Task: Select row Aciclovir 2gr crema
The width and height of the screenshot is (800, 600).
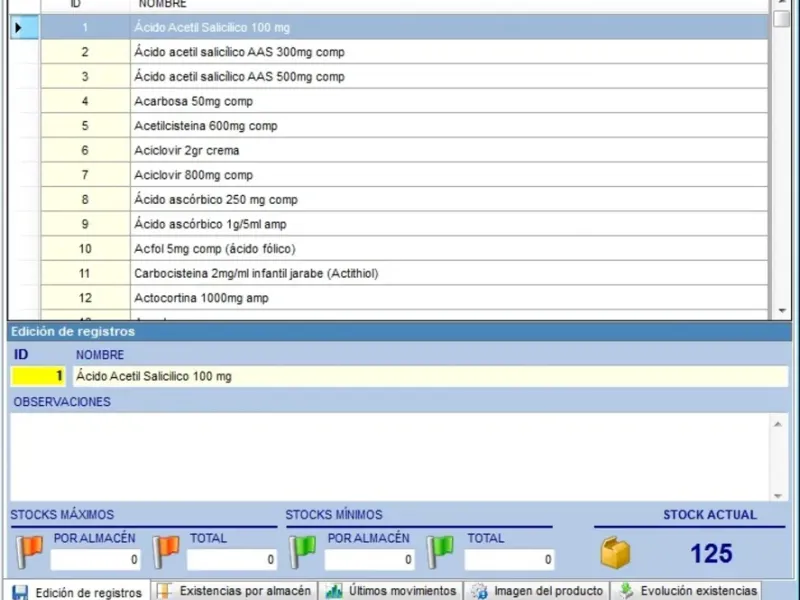Action: (449, 151)
